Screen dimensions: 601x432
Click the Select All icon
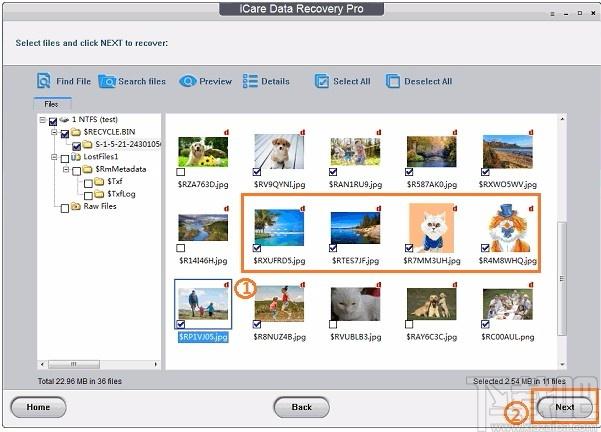pyautogui.click(x=322, y=81)
